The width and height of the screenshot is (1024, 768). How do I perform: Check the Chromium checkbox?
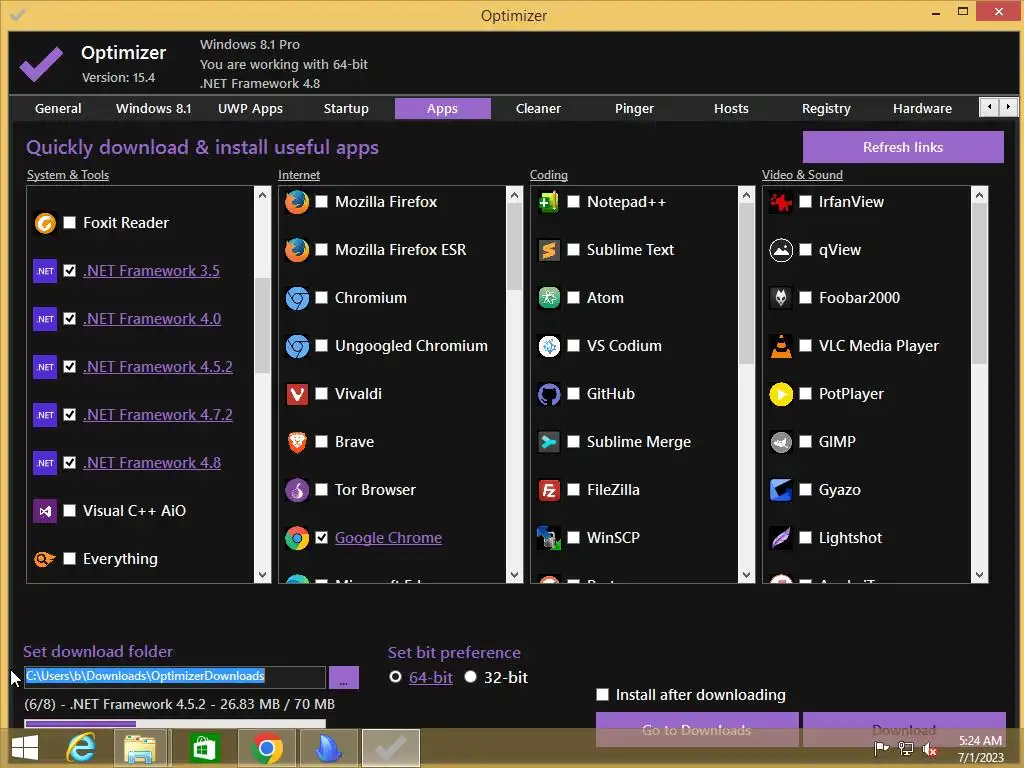point(321,298)
